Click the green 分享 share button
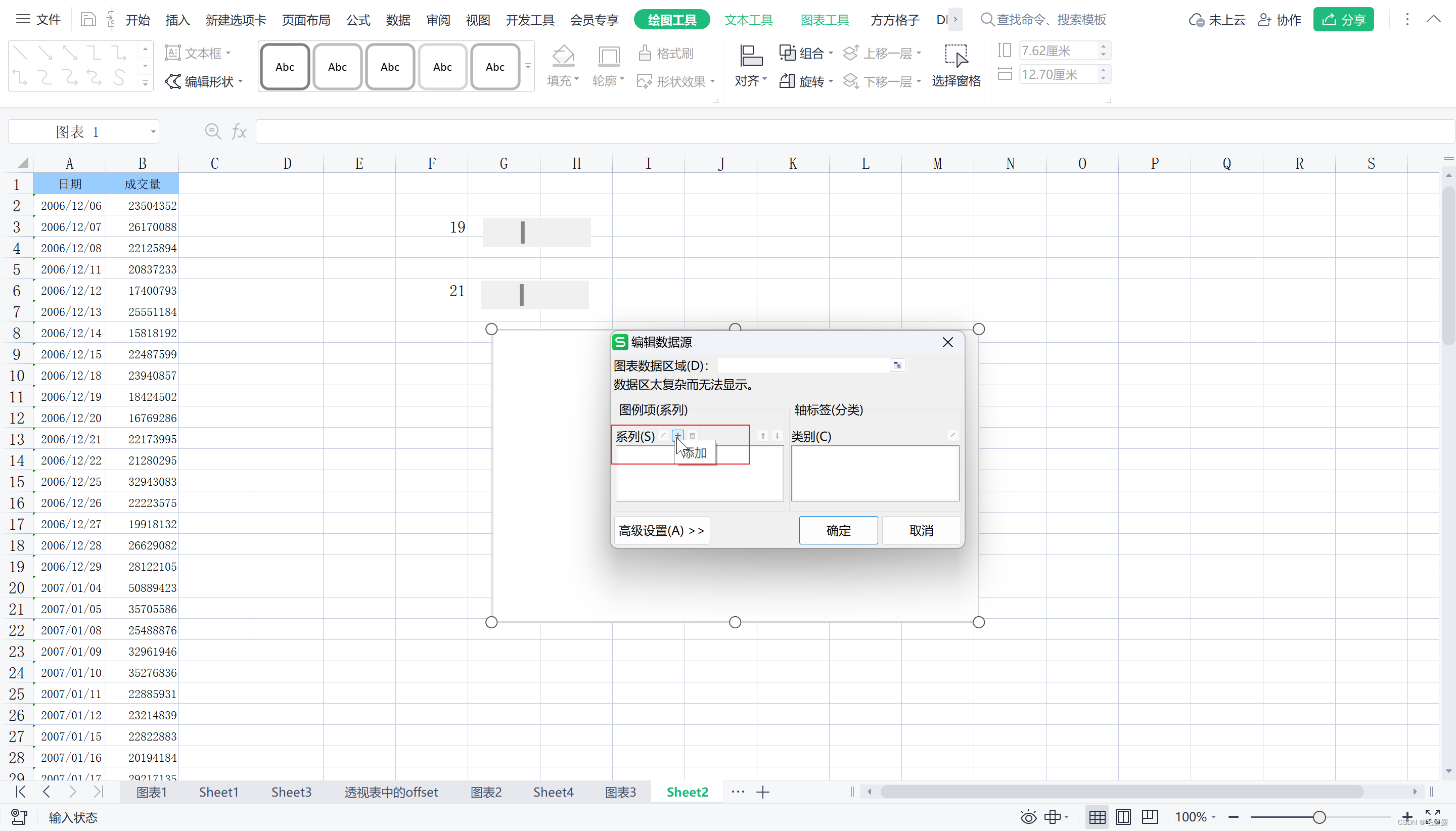This screenshot has height=831, width=1456. pyautogui.click(x=1343, y=20)
